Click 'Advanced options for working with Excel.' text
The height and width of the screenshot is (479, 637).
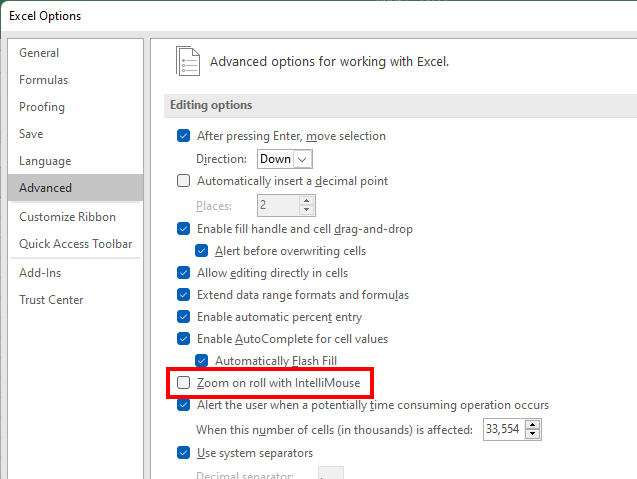329,62
